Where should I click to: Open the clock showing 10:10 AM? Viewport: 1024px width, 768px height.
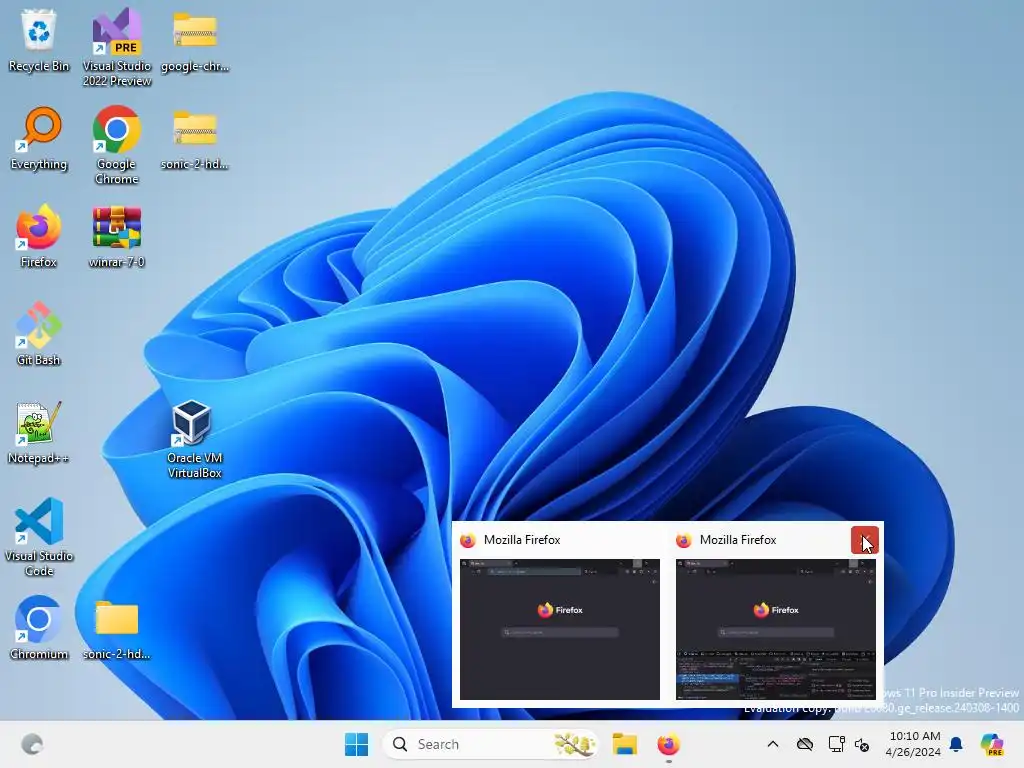914,744
